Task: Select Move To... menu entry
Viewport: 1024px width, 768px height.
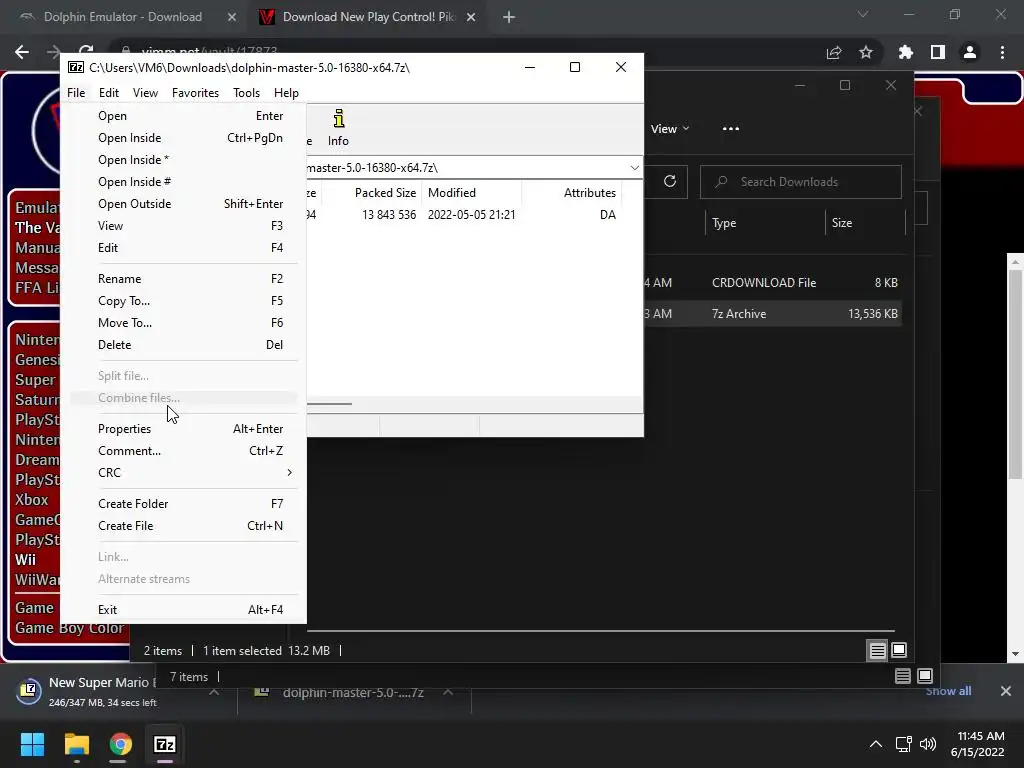Action: tap(183, 323)
